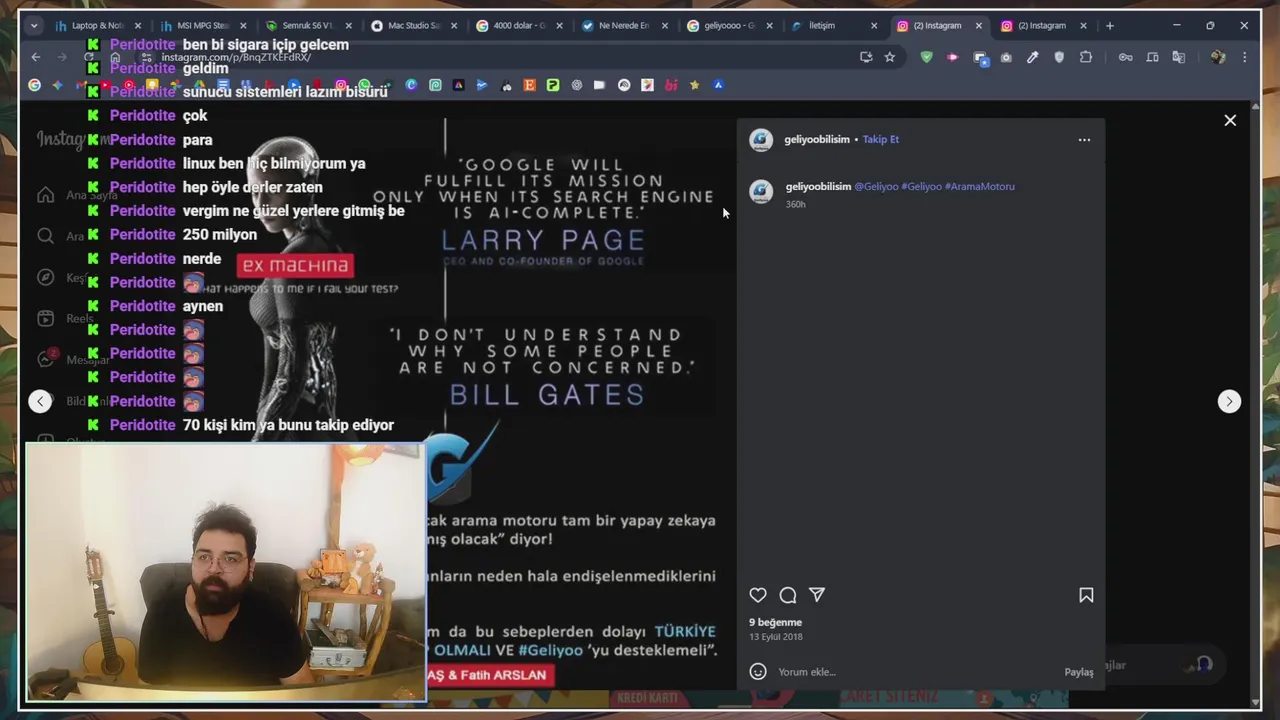Open Keşfet explore compass icon
The width and height of the screenshot is (1280, 720).
[x=46, y=277]
